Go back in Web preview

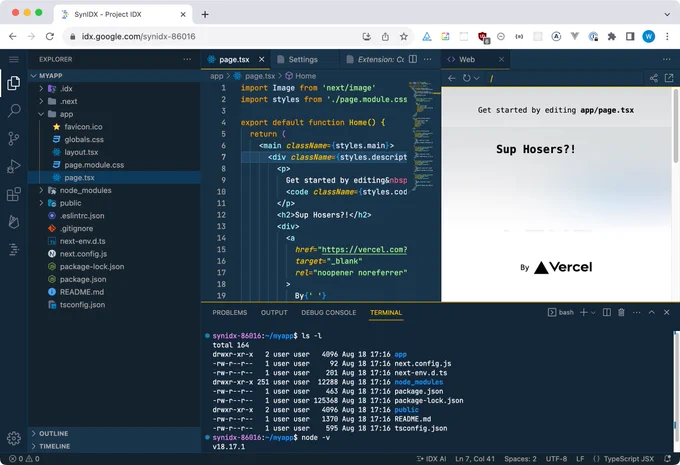coord(451,78)
